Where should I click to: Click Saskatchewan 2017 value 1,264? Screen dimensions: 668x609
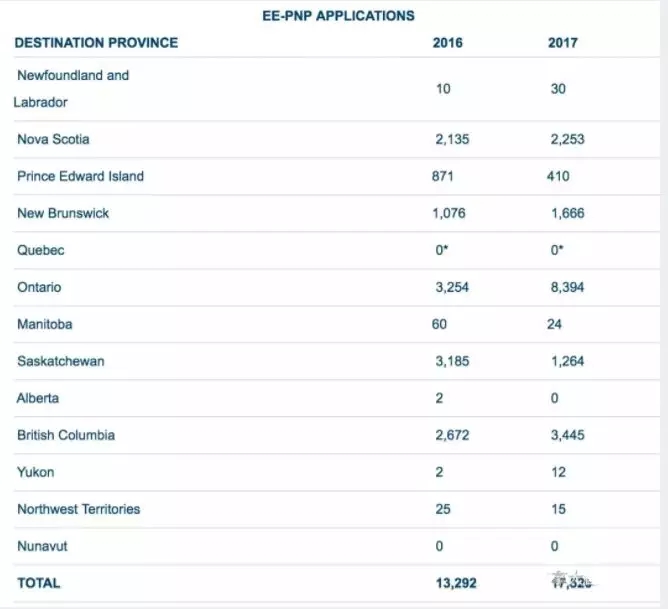tap(568, 362)
